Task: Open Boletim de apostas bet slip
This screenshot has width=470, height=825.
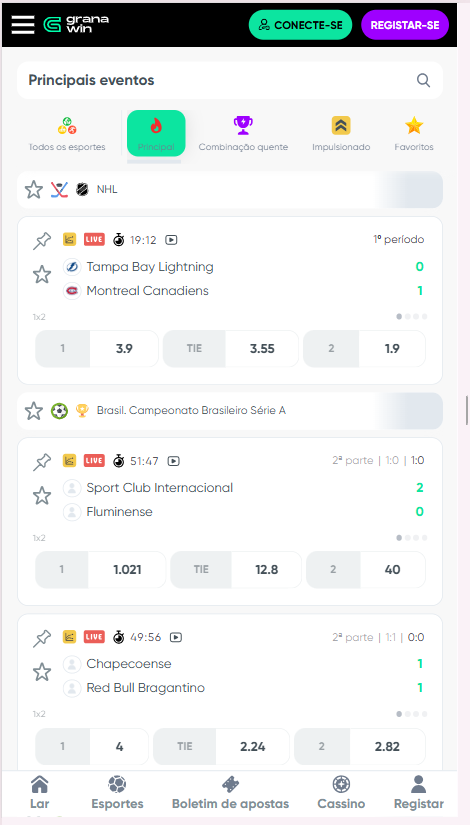Action: pyautogui.click(x=231, y=792)
